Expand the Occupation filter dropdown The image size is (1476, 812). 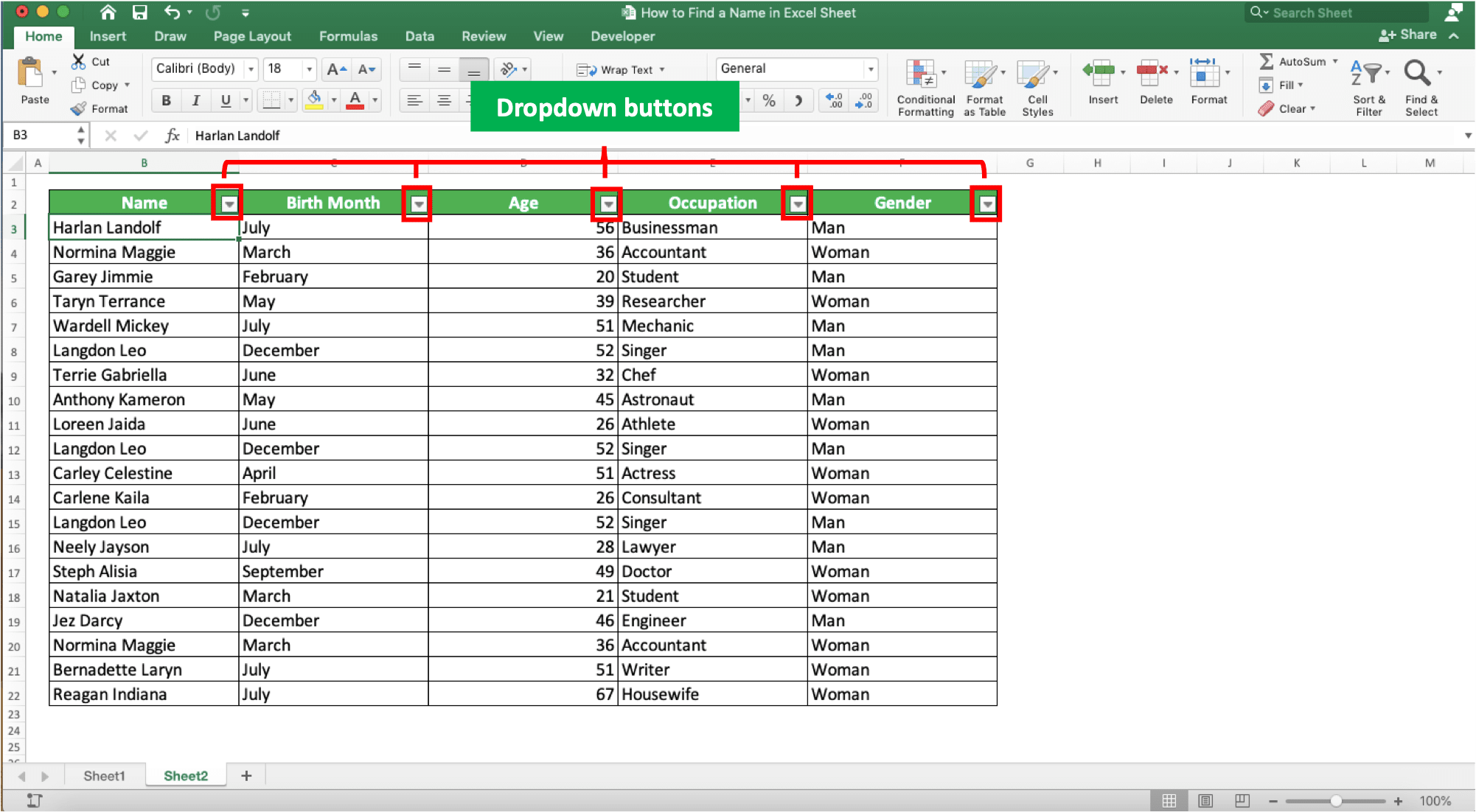tap(797, 204)
